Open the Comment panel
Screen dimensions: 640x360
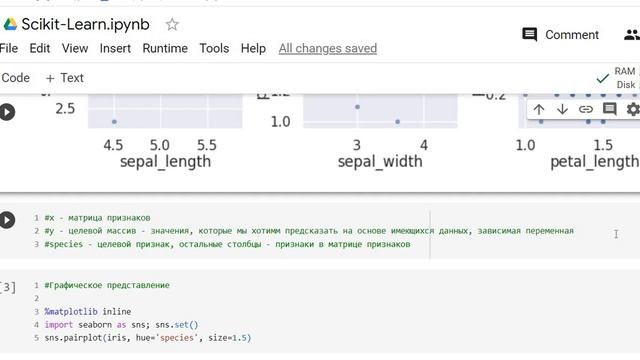pos(560,35)
